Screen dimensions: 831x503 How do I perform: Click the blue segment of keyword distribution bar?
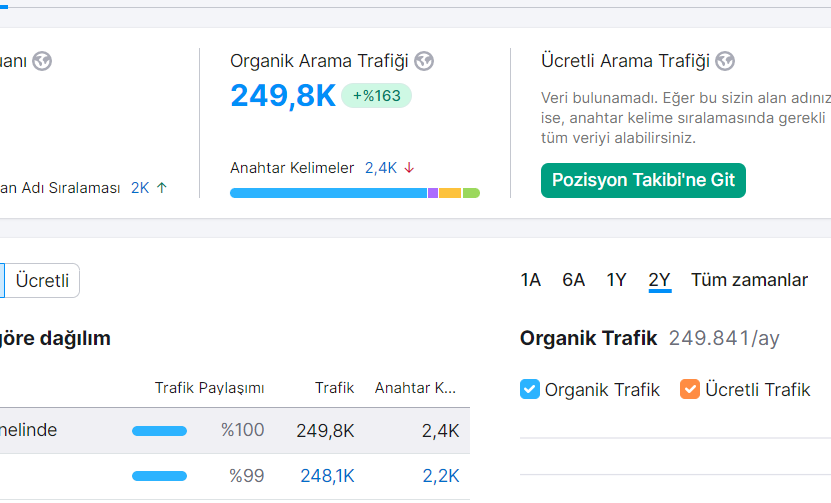[x=329, y=193]
